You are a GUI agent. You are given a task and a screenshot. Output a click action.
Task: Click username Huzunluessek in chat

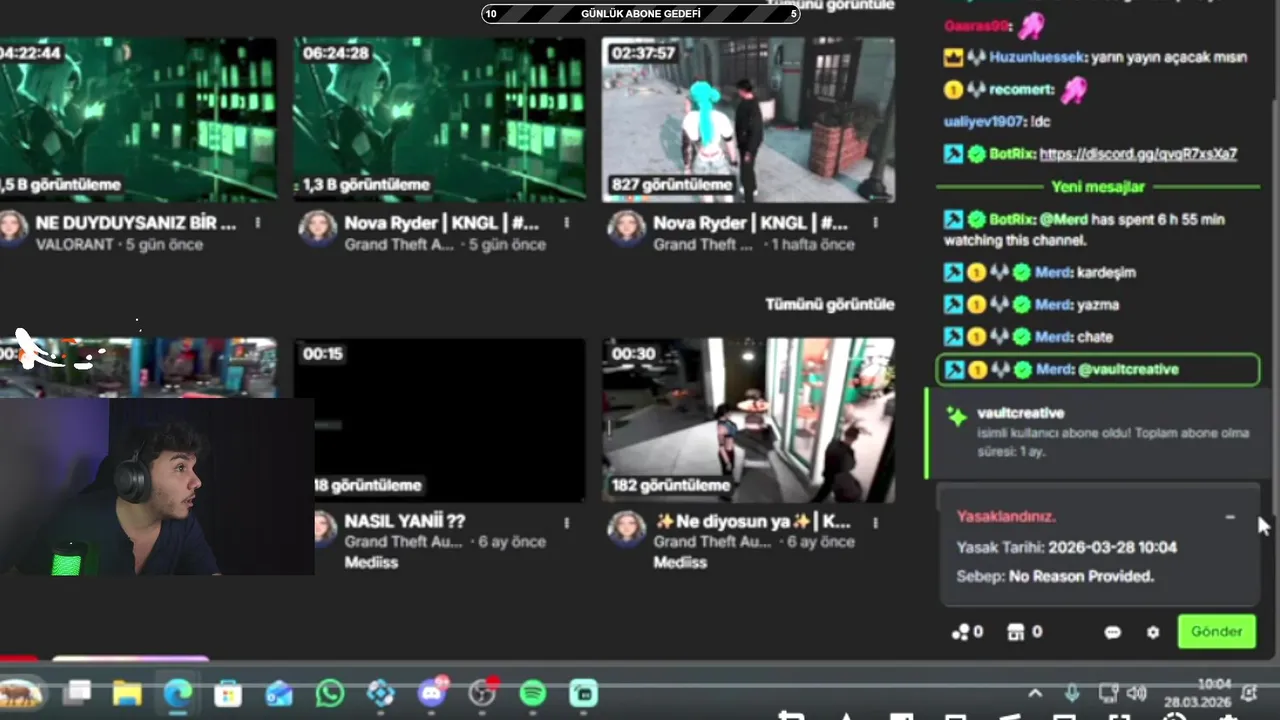point(1037,57)
